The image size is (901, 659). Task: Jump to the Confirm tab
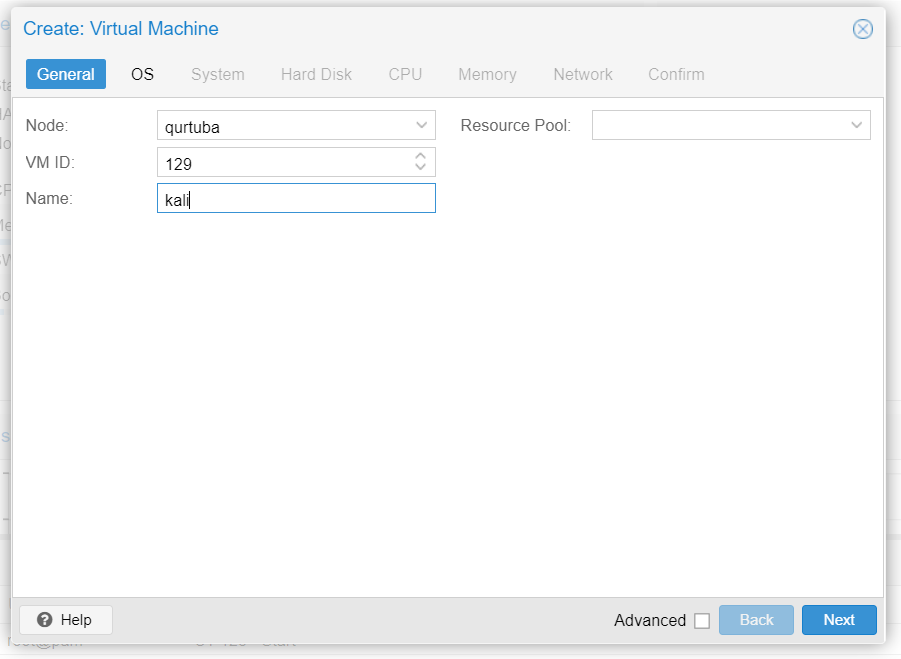[x=676, y=74]
